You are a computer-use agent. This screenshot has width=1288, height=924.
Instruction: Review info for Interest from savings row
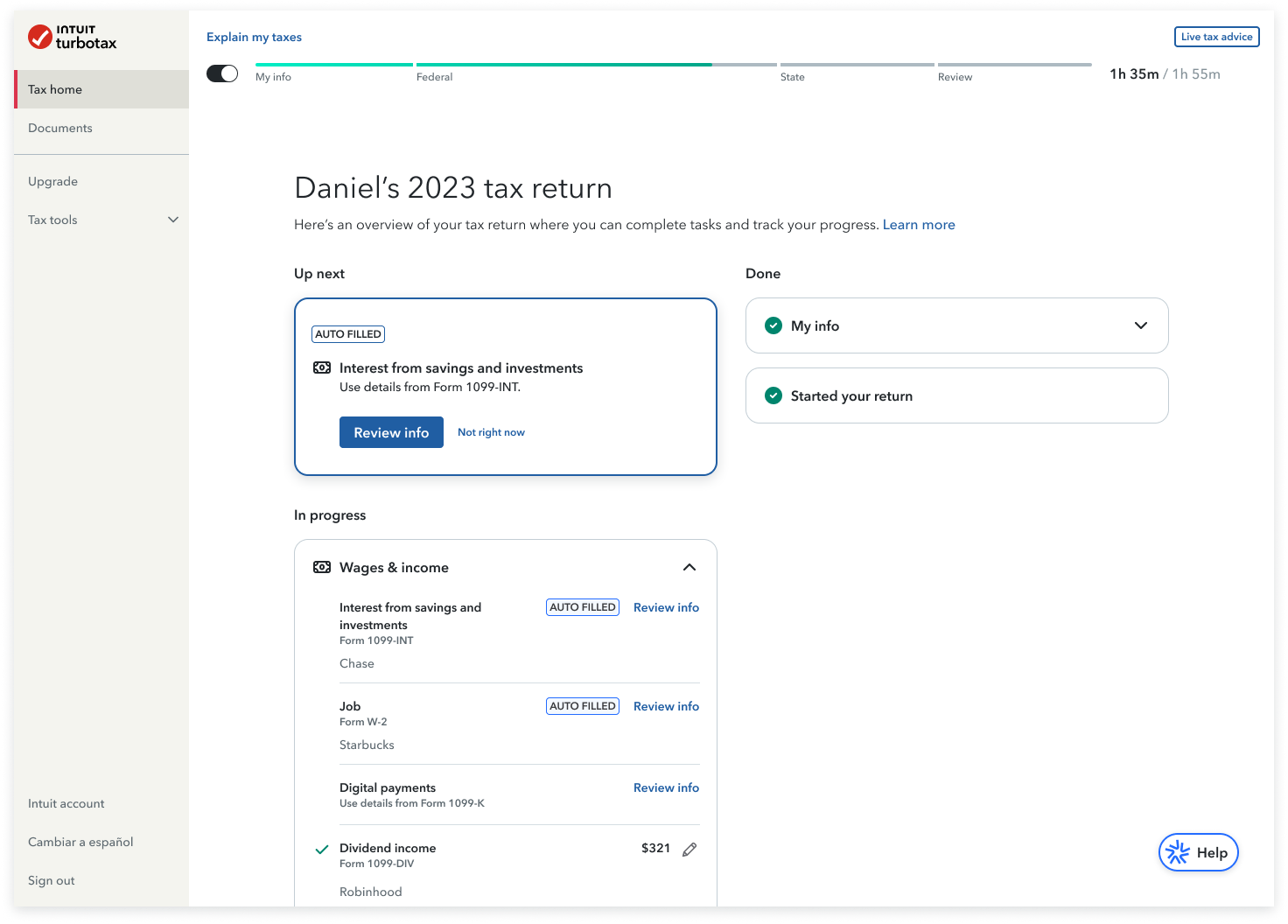point(666,607)
